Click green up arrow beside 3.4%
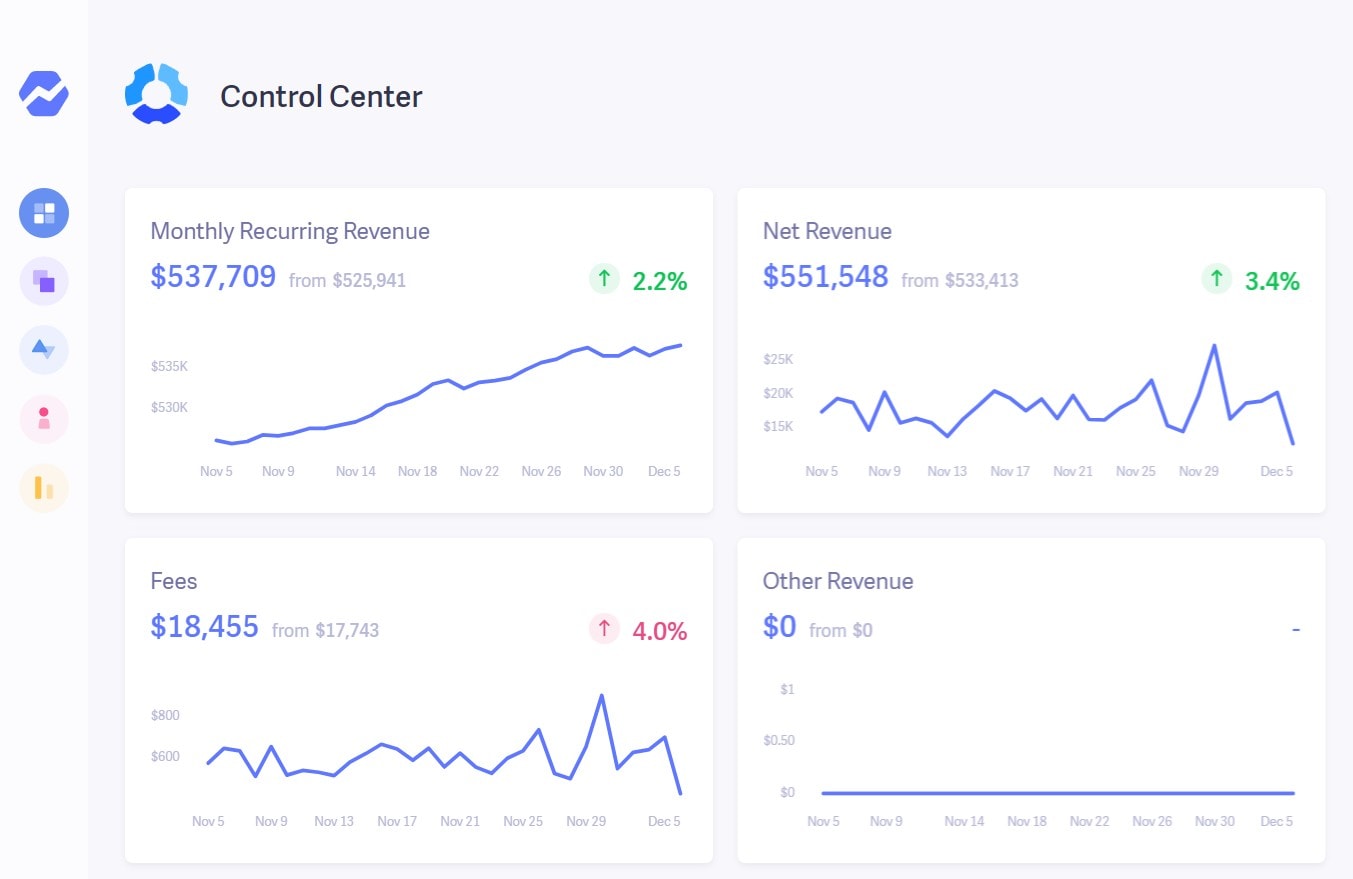 1216,279
